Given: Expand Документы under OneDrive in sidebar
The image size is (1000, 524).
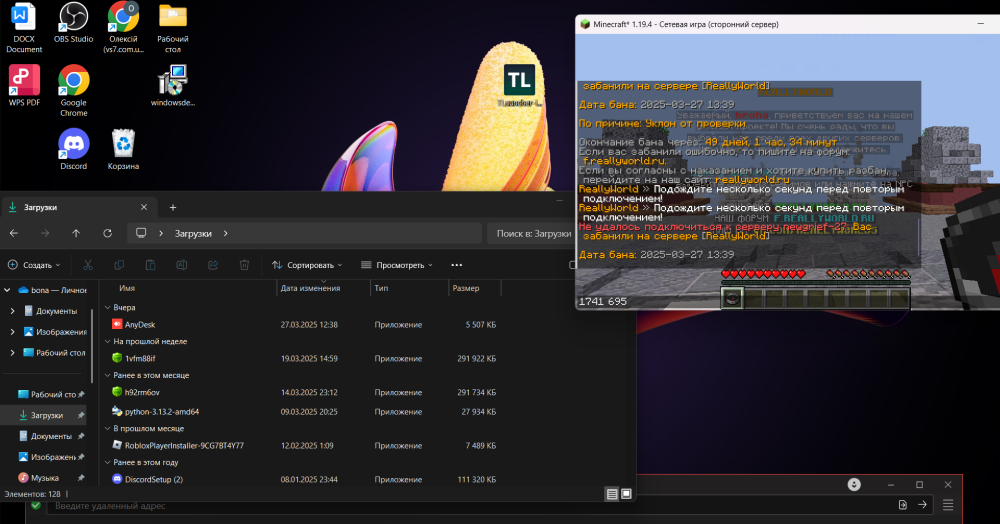Looking at the screenshot, I should [x=12, y=311].
